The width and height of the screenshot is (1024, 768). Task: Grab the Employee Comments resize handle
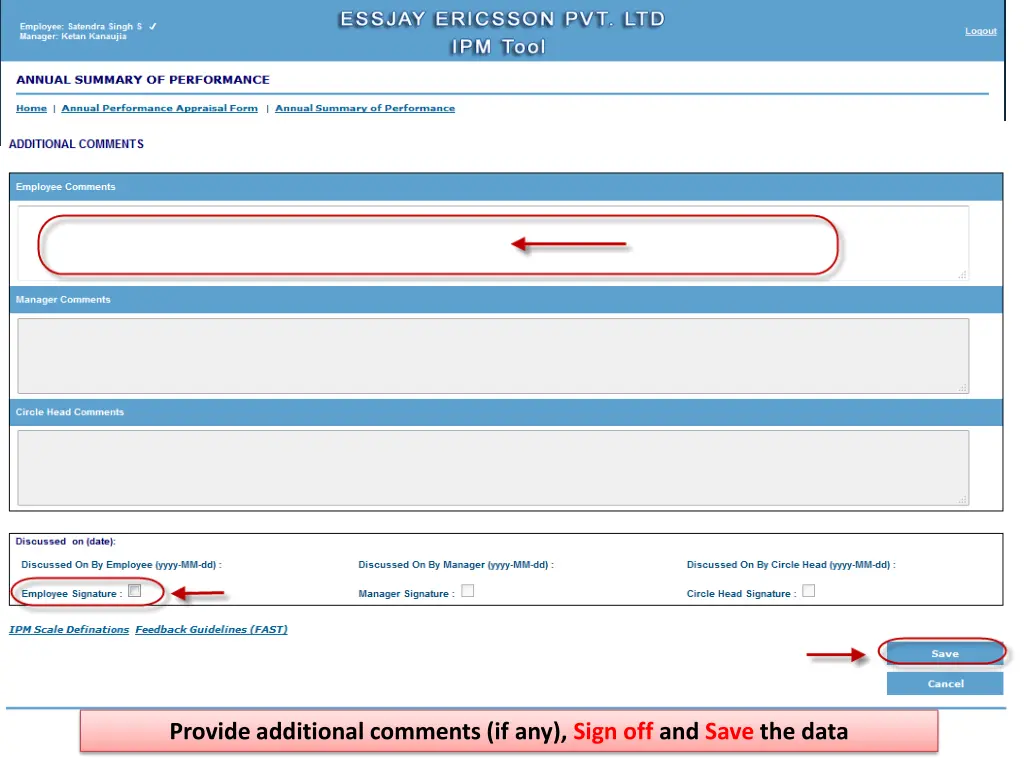point(962,275)
